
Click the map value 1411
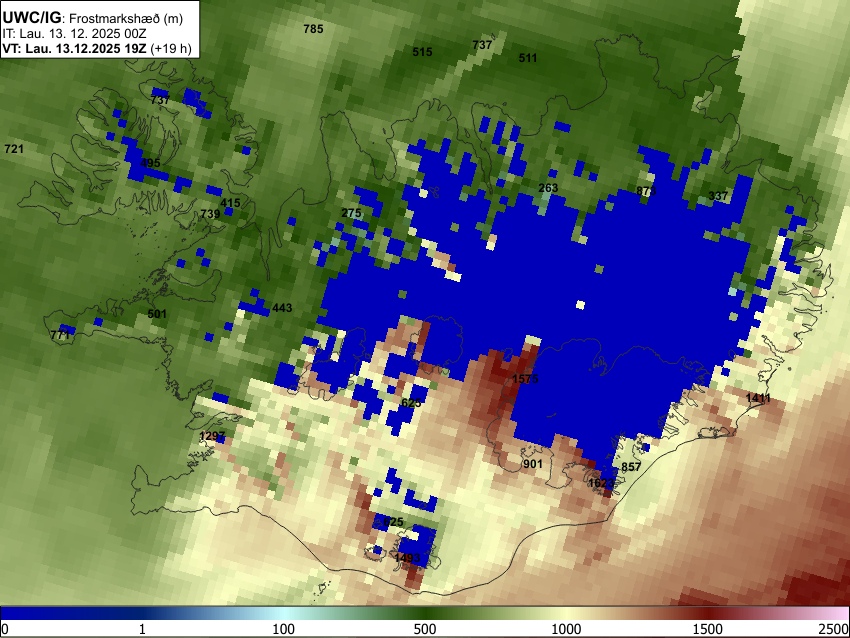pyautogui.click(x=758, y=398)
